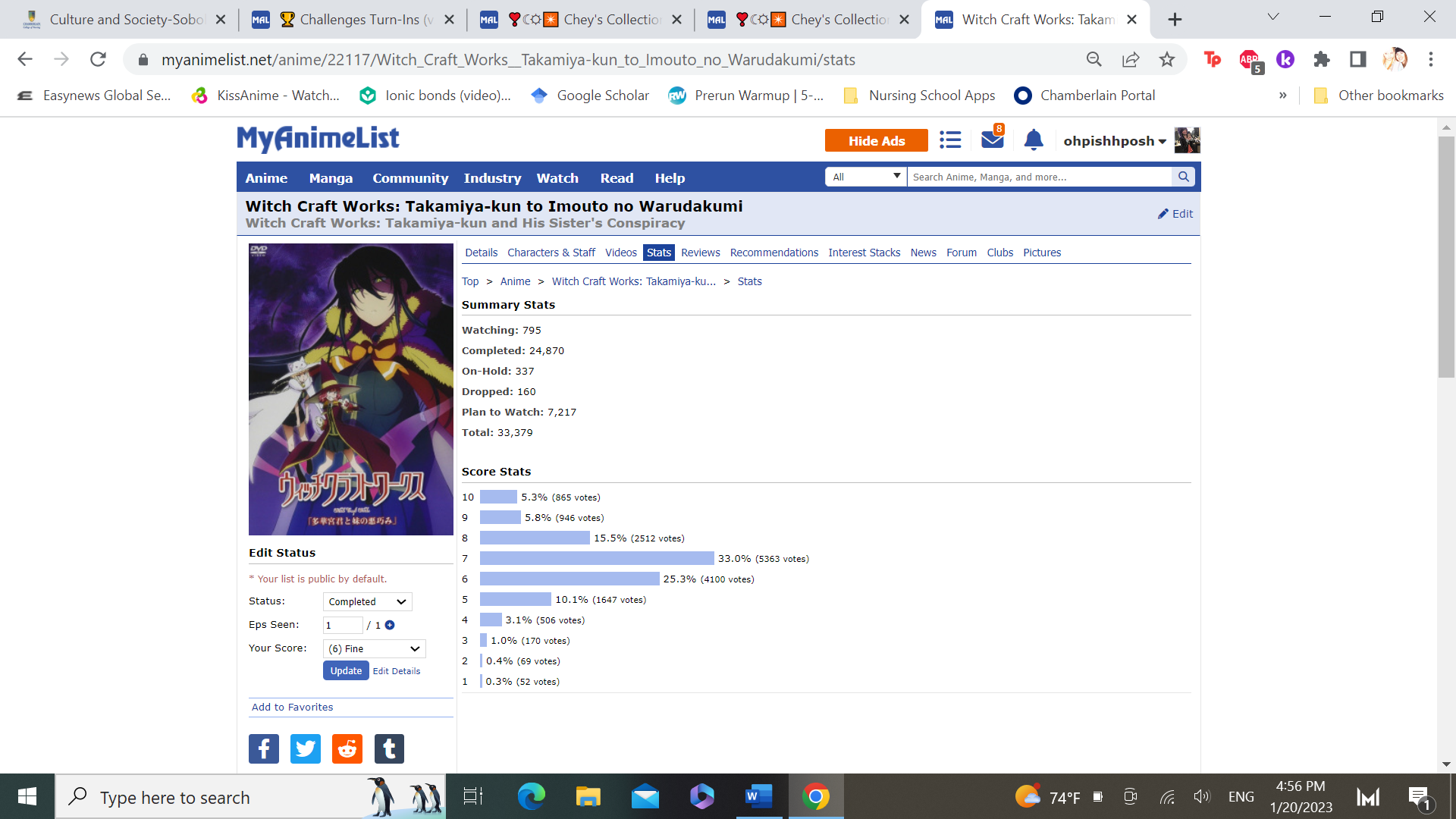Image resolution: width=1456 pixels, height=819 pixels.
Task: Open notifications bell icon
Action: point(1034,140)
